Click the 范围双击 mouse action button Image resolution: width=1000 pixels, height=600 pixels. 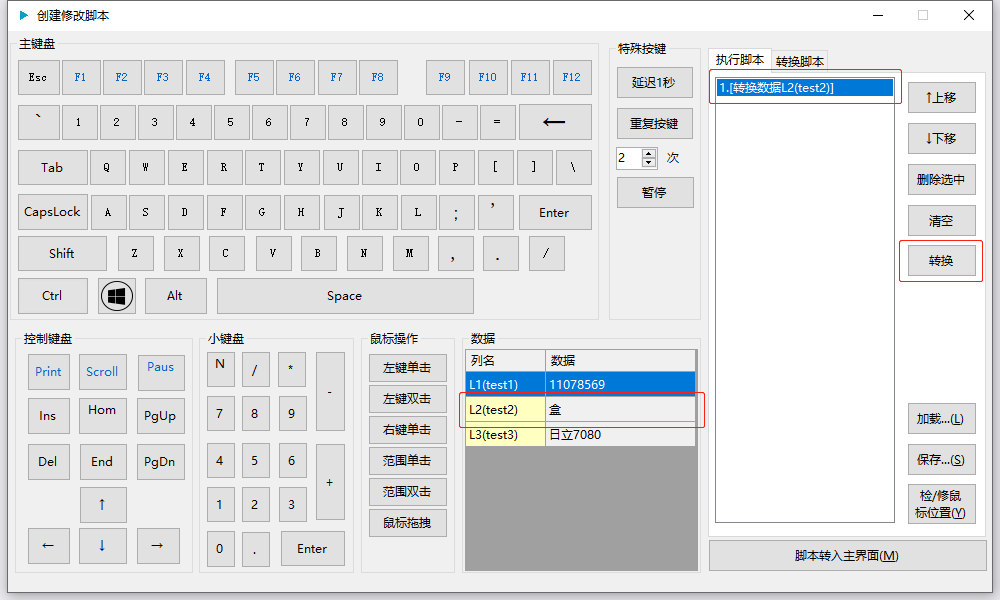pyautogui.click(x=408, y=492)
